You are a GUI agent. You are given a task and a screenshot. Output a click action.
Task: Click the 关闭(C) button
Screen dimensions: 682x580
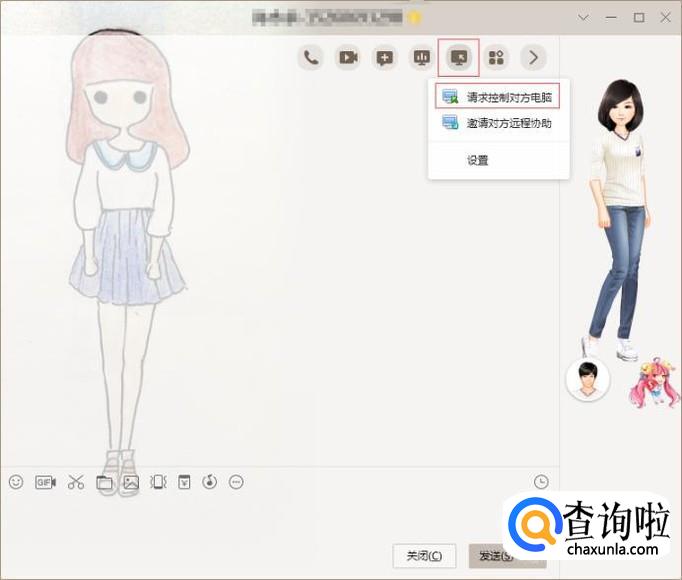click(x=424, y=556)
